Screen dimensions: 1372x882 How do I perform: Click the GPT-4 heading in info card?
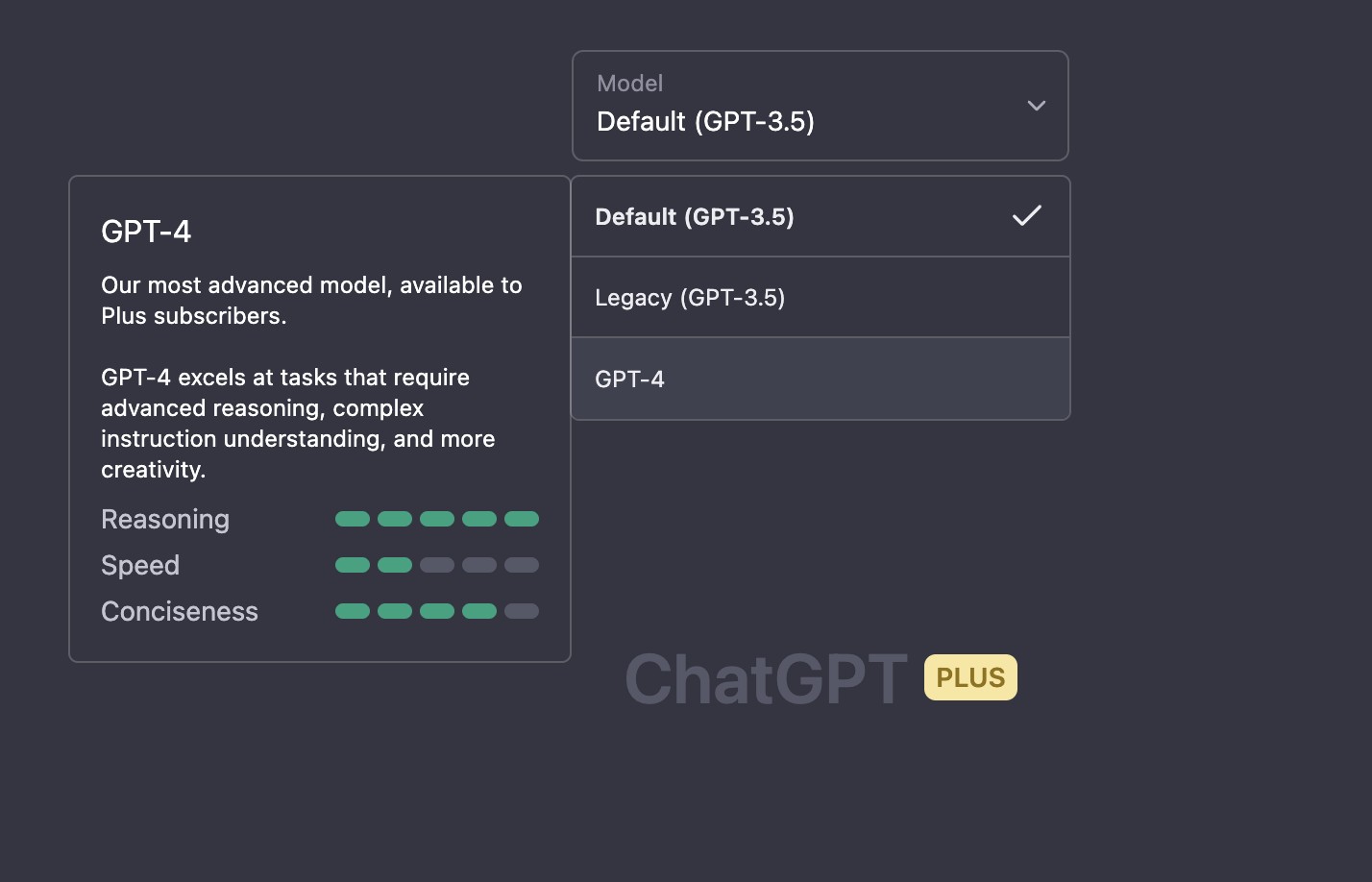point(146,232)
